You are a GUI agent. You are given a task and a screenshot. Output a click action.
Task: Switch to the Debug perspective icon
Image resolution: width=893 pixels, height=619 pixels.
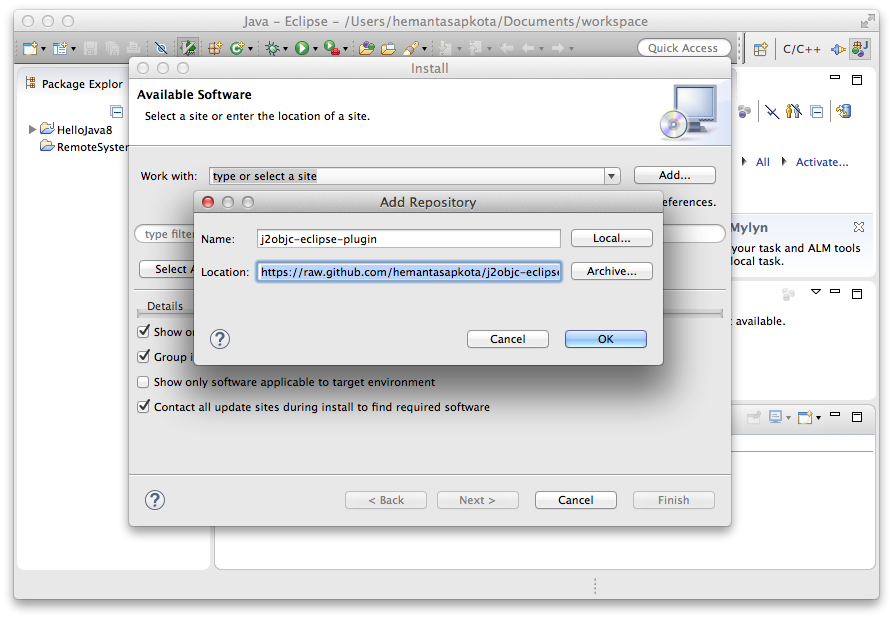click(838, 49)
